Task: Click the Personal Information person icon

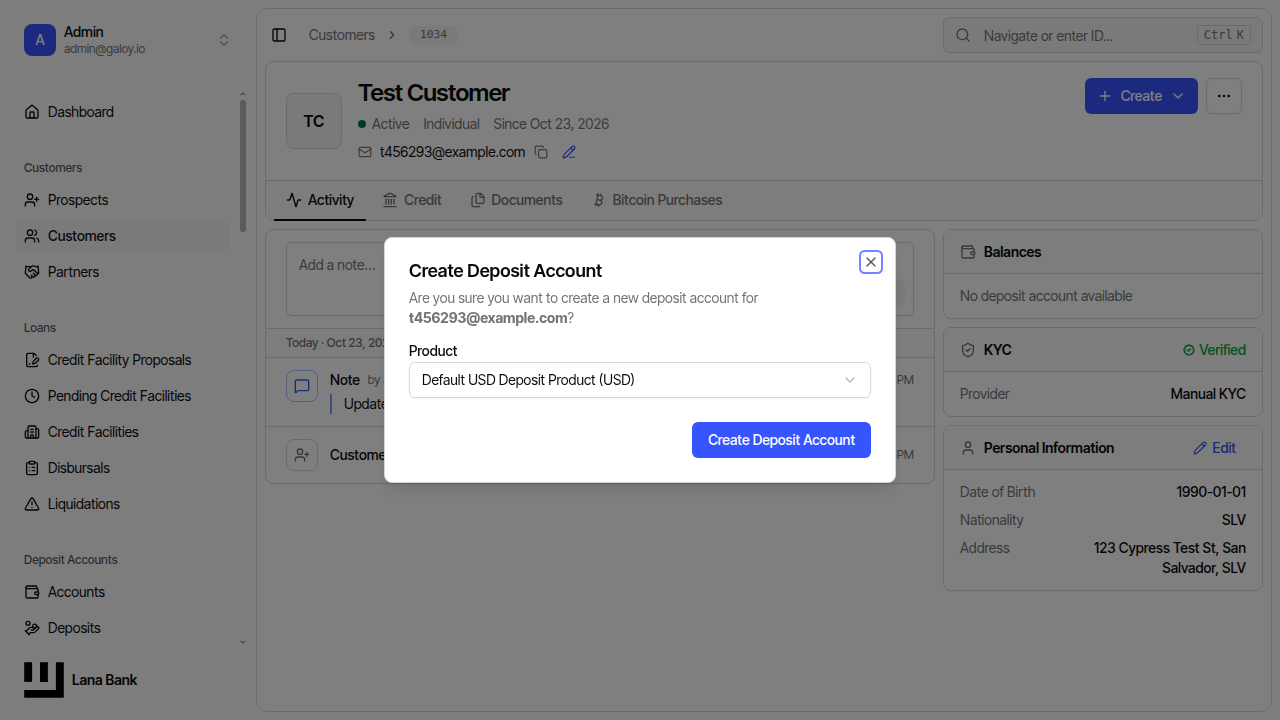Action: [967, 448]
